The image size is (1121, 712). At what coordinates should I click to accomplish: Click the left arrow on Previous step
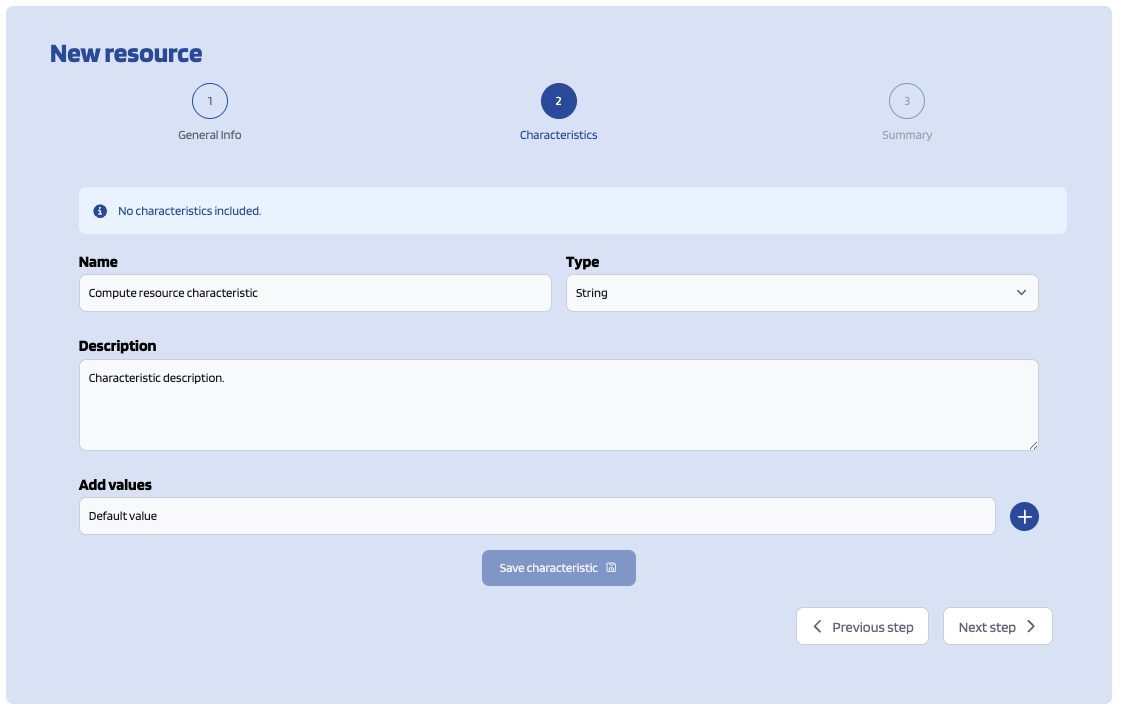pyautogui.click(x=817, y=627)
